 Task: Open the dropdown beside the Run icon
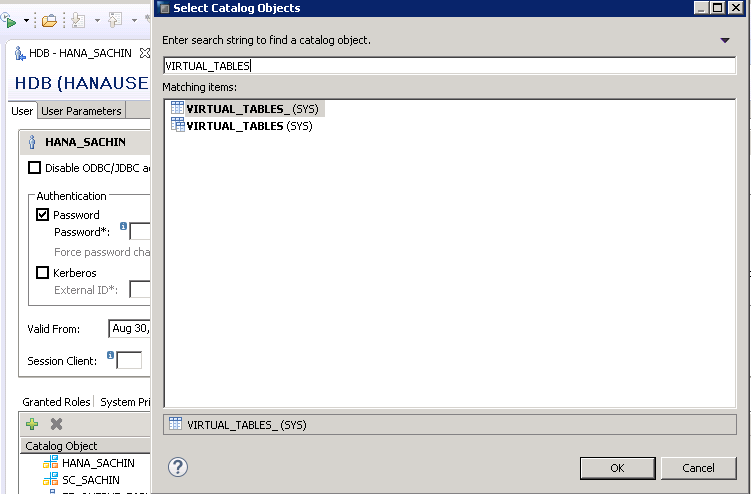[x=26, y=21]
